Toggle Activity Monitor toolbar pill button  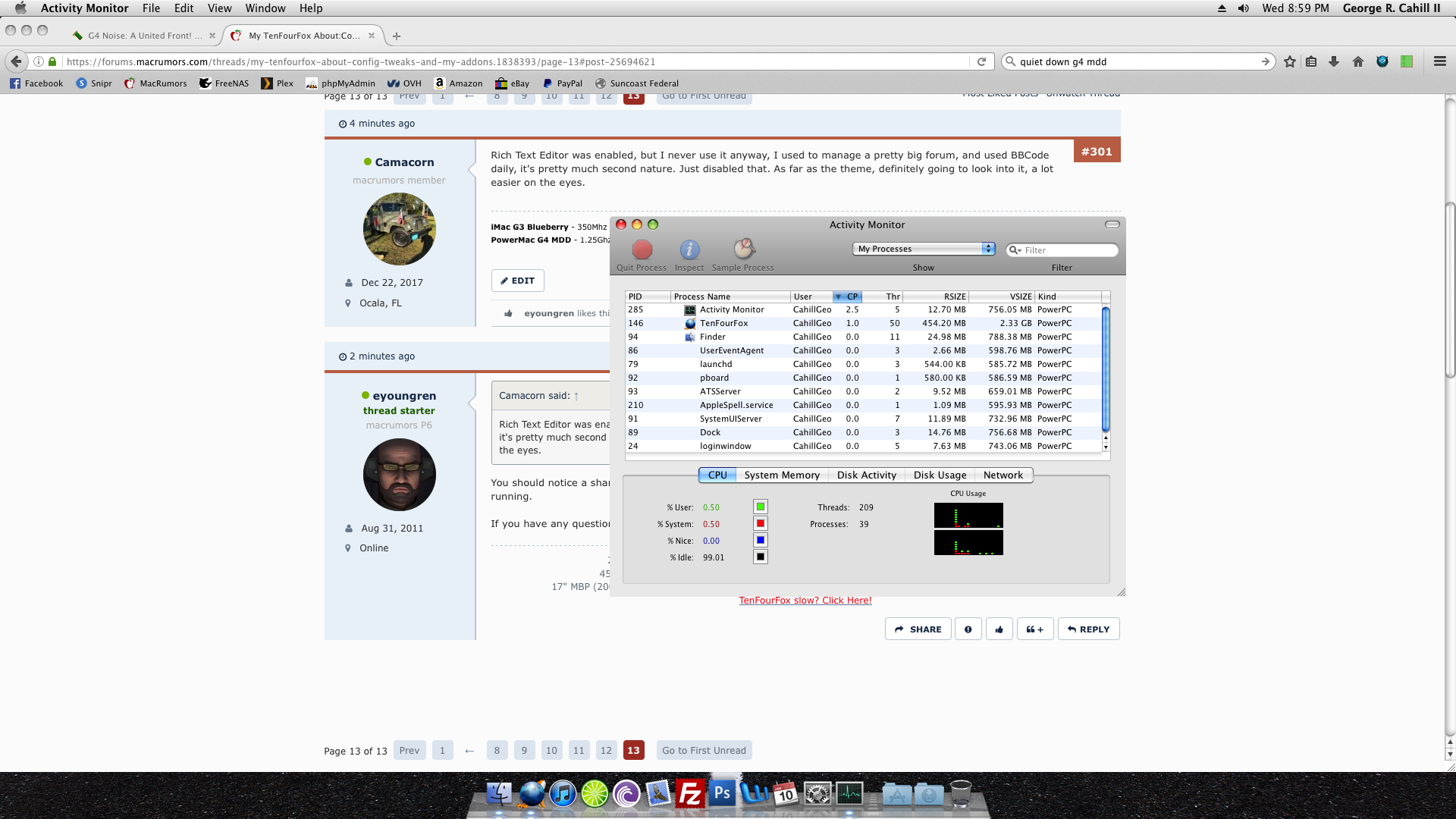click(x=1112, y=224)
